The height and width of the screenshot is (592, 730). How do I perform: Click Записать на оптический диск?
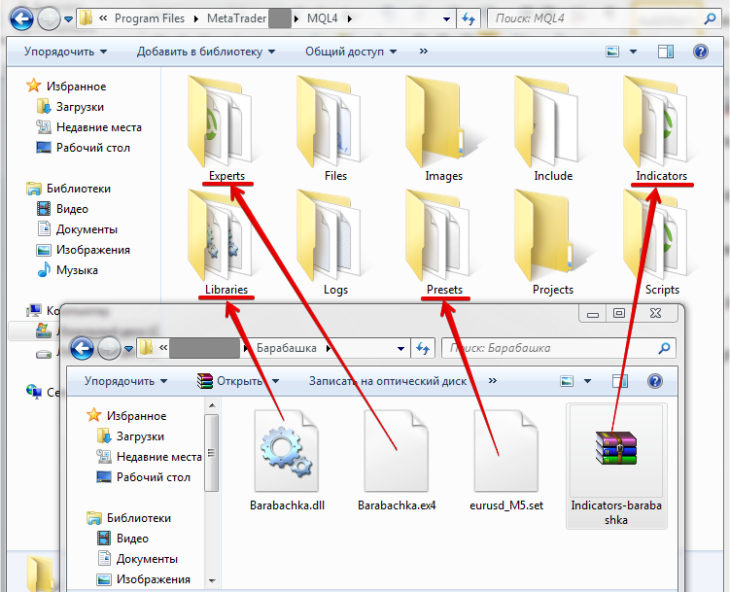coord(387,381)
